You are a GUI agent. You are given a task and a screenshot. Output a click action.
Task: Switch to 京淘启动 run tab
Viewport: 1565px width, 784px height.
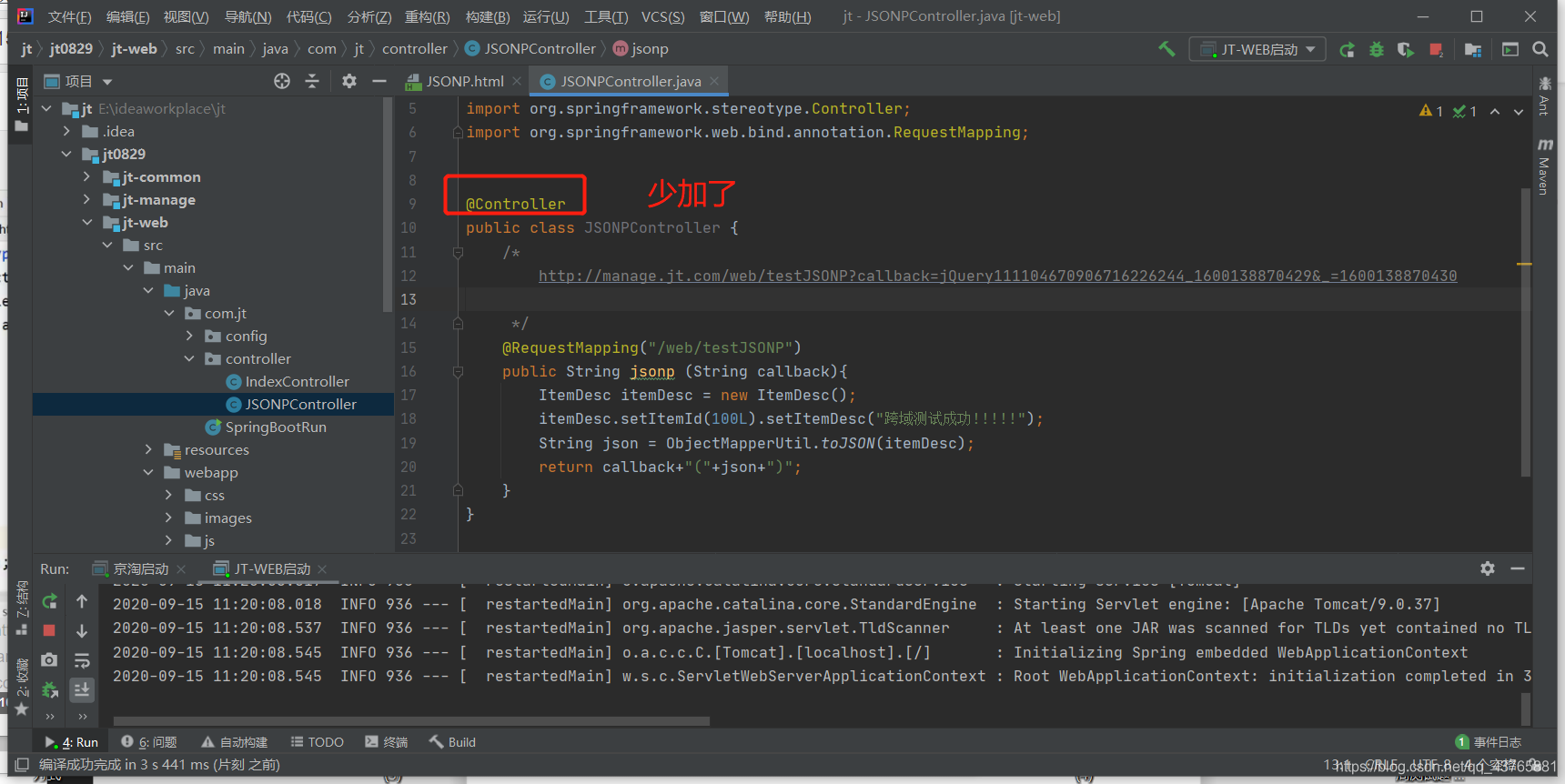coord(140,568)
